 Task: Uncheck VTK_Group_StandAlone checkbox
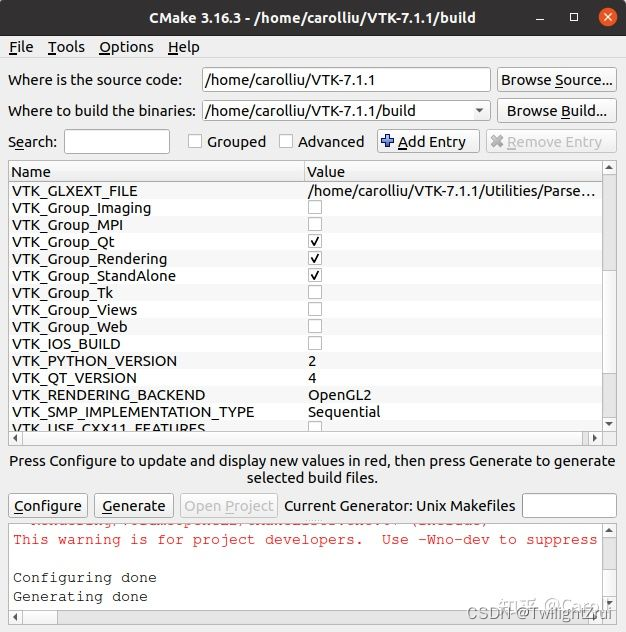[315, 275]
